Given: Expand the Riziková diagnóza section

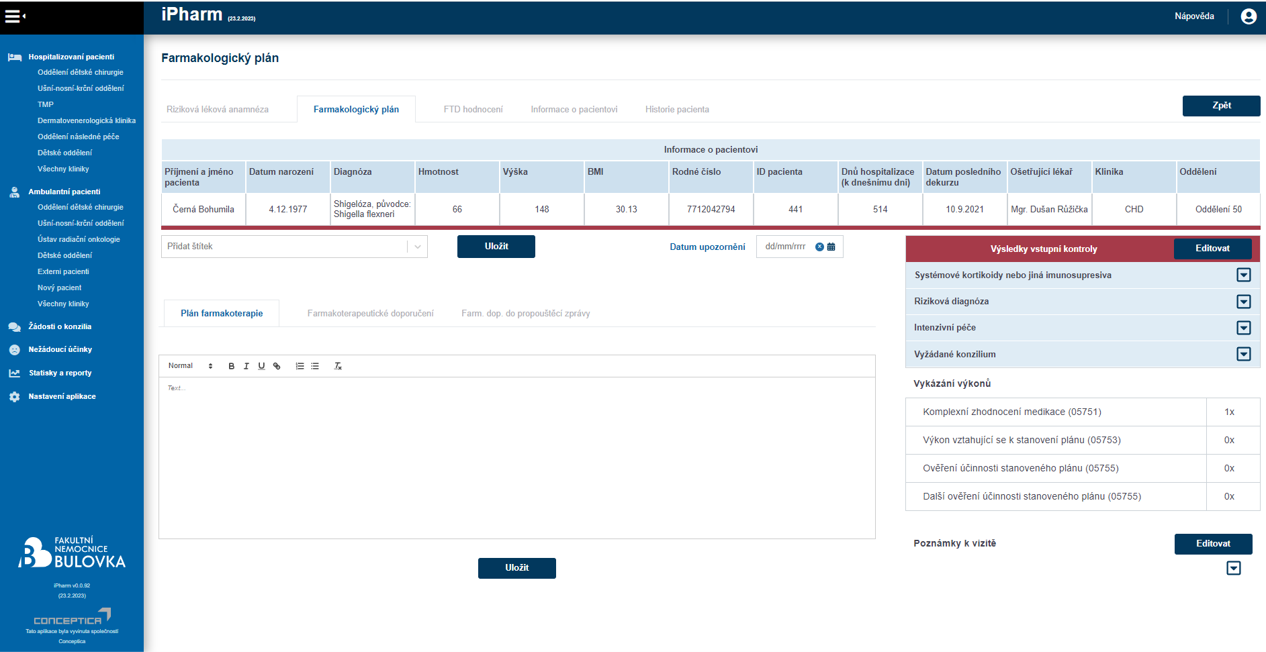Looking at the screenshot, I should (1243, 301).
